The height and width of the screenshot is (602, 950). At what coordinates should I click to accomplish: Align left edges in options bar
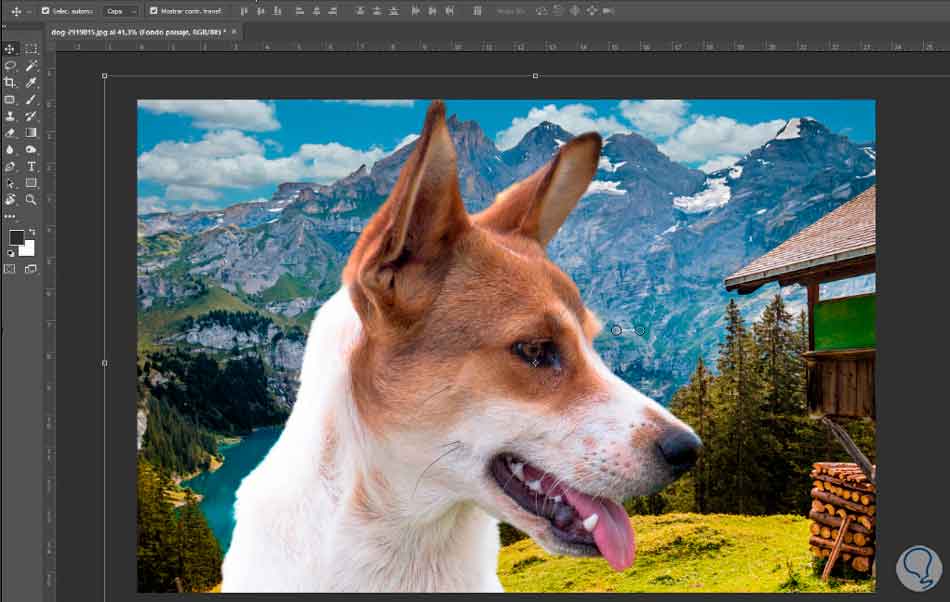click(299, 11)
